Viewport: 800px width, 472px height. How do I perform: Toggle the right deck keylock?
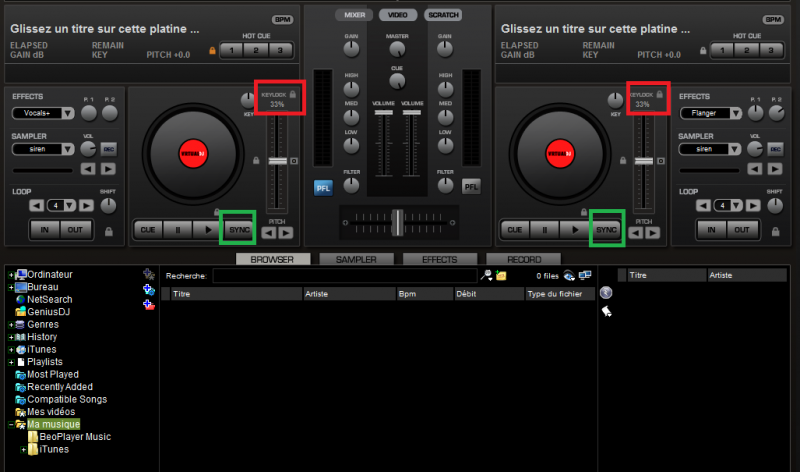pyautogui.click(x=660, y=94)
